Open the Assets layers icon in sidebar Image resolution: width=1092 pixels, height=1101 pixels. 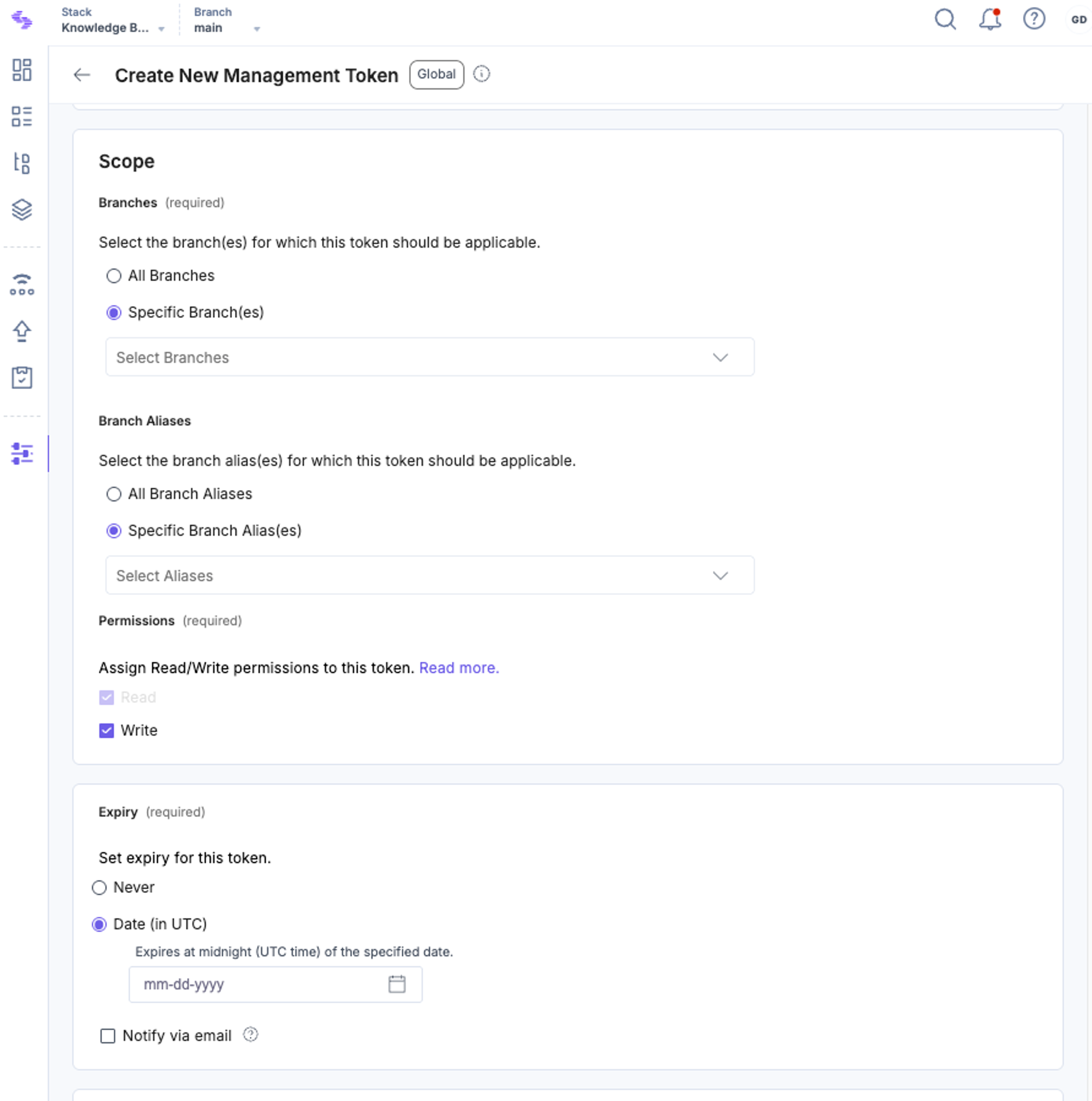click(22, 210)
